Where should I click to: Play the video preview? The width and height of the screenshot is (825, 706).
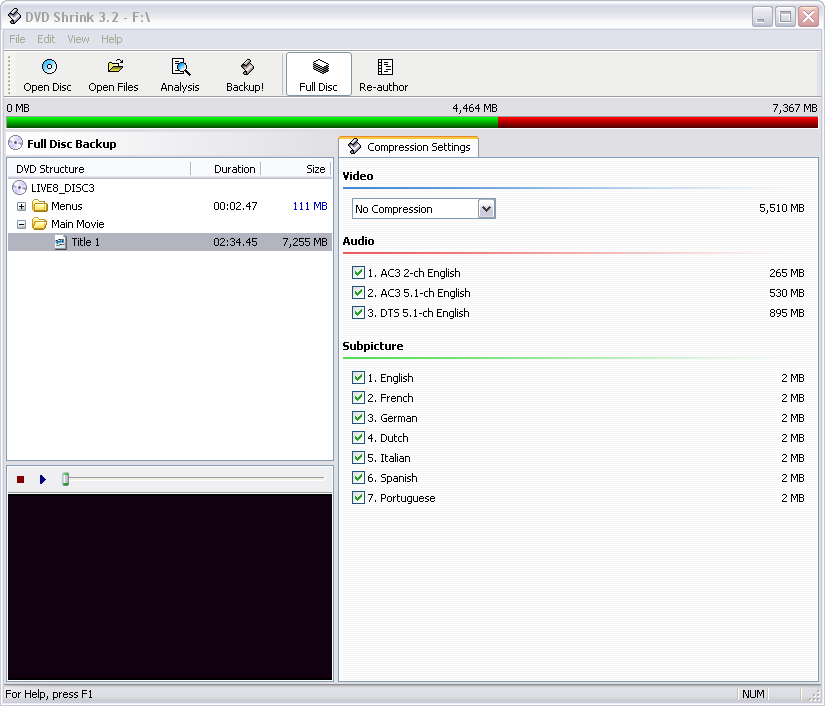(43, 479)
